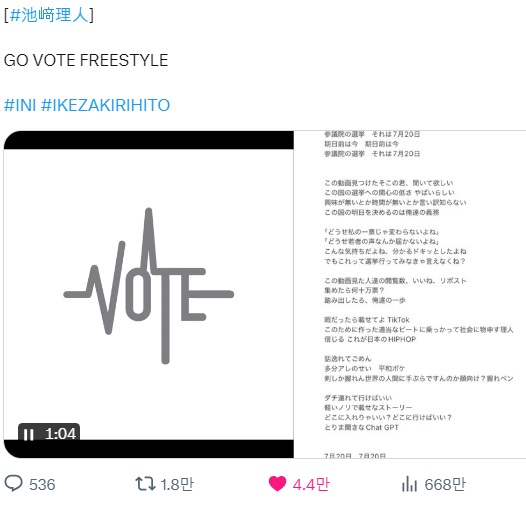
Task: Click the 4.4만 likes count
Action: coord(311,484)
